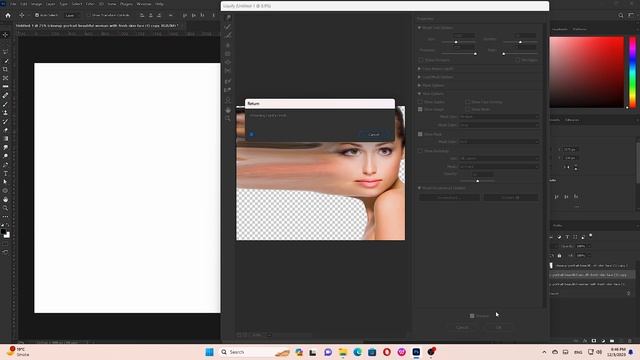Select the Move tool in Photoshop toolbar
The width and height of the screenshot is (640, 360).
pyautogui.click(x=5, y=35)
